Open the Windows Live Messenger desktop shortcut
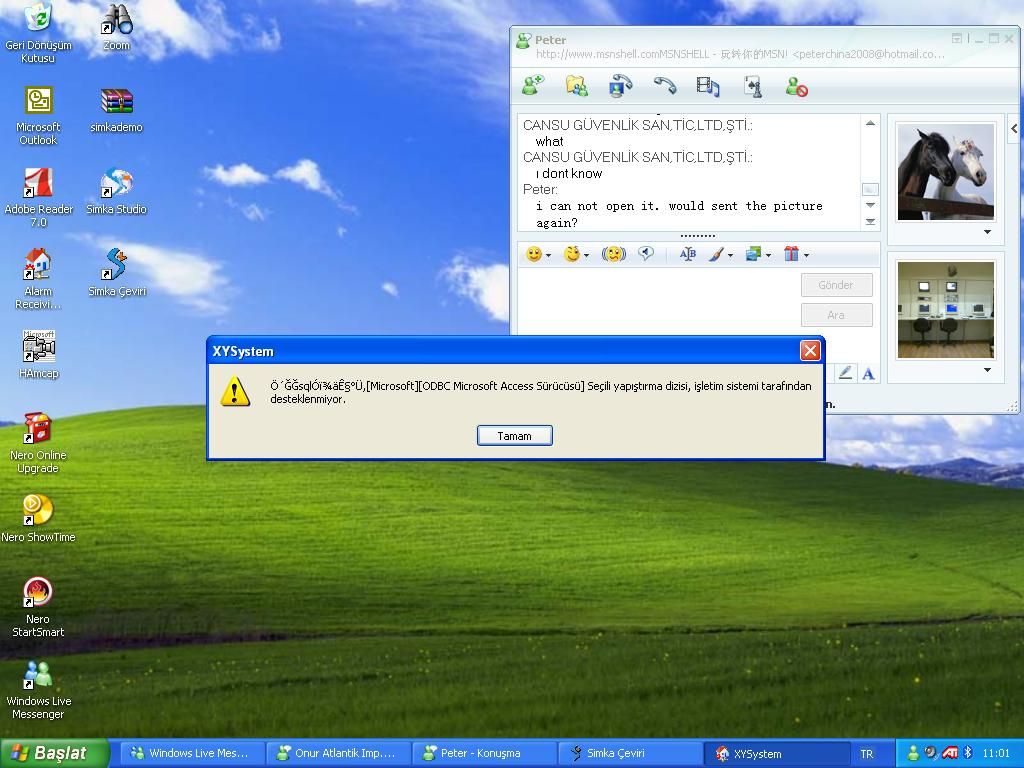The image size is (1024, 768). 39,690
